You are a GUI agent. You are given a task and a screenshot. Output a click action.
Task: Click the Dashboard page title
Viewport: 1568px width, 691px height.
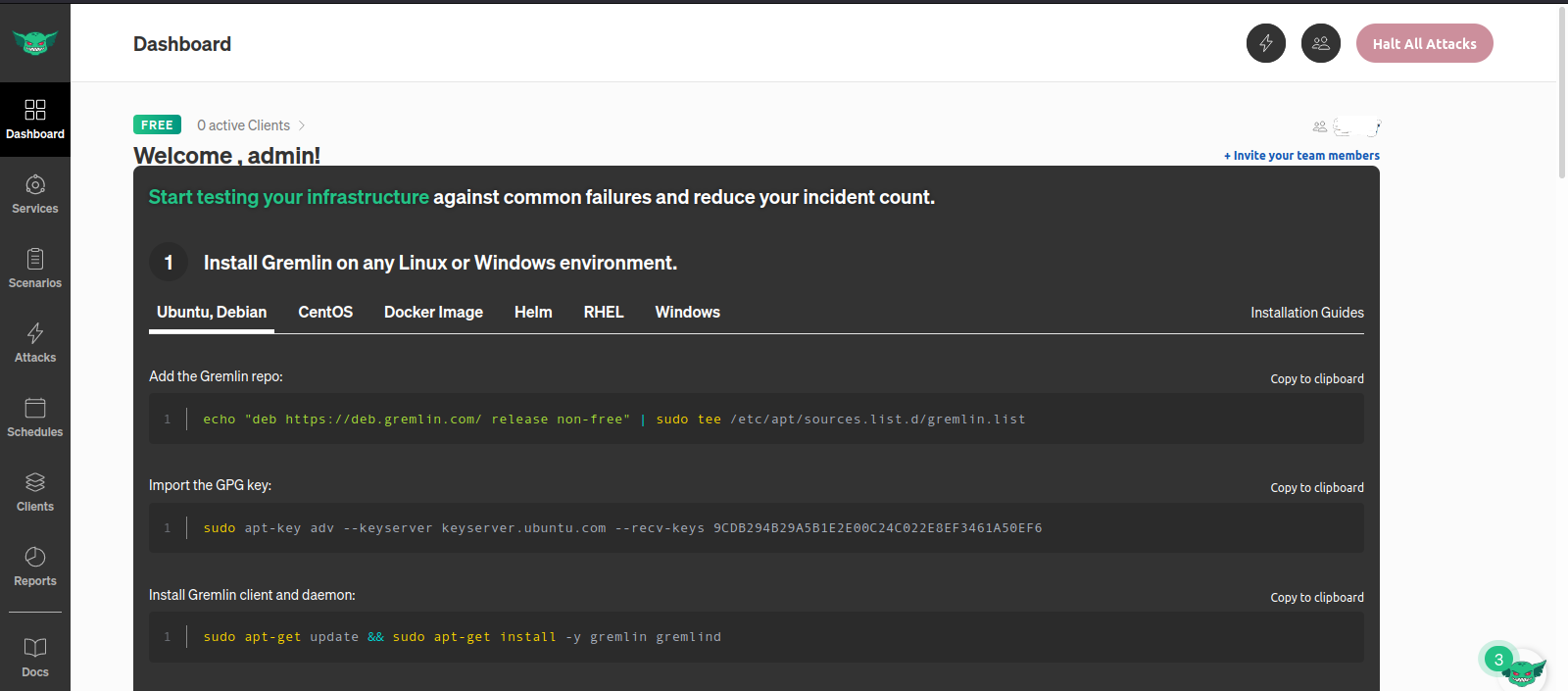(x=182, y=44)
